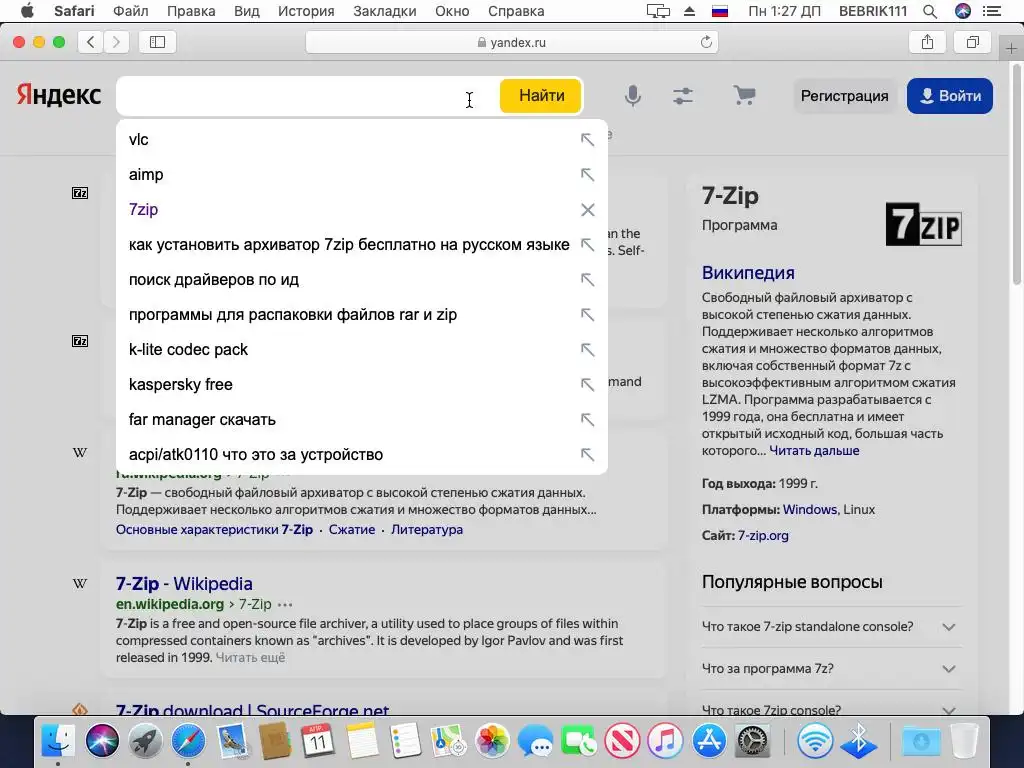
Task: Open Siri from the menu bar
Action: click(963, 11)
